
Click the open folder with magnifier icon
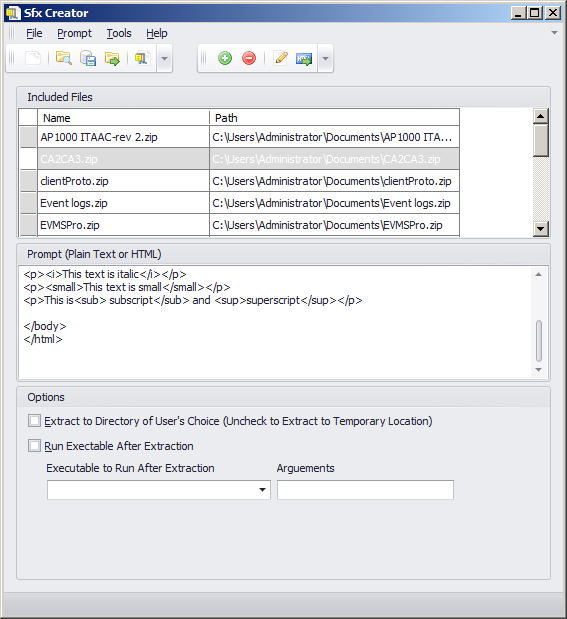pos(64,58)
